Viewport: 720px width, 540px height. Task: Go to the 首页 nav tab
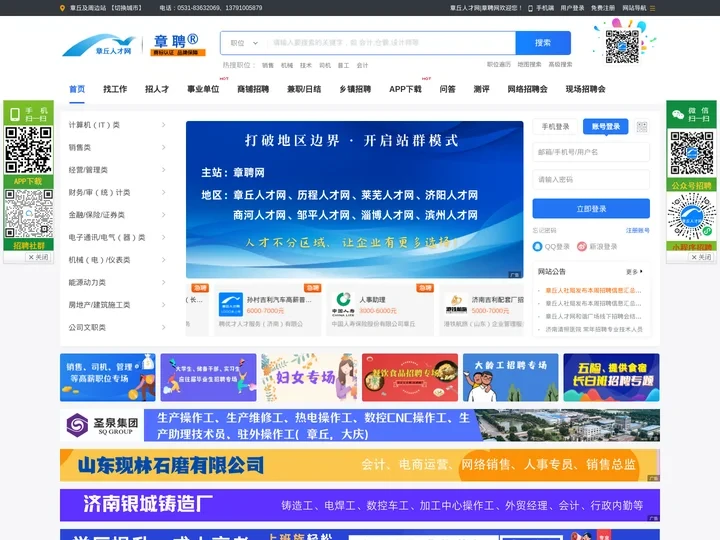pos(77,89)
